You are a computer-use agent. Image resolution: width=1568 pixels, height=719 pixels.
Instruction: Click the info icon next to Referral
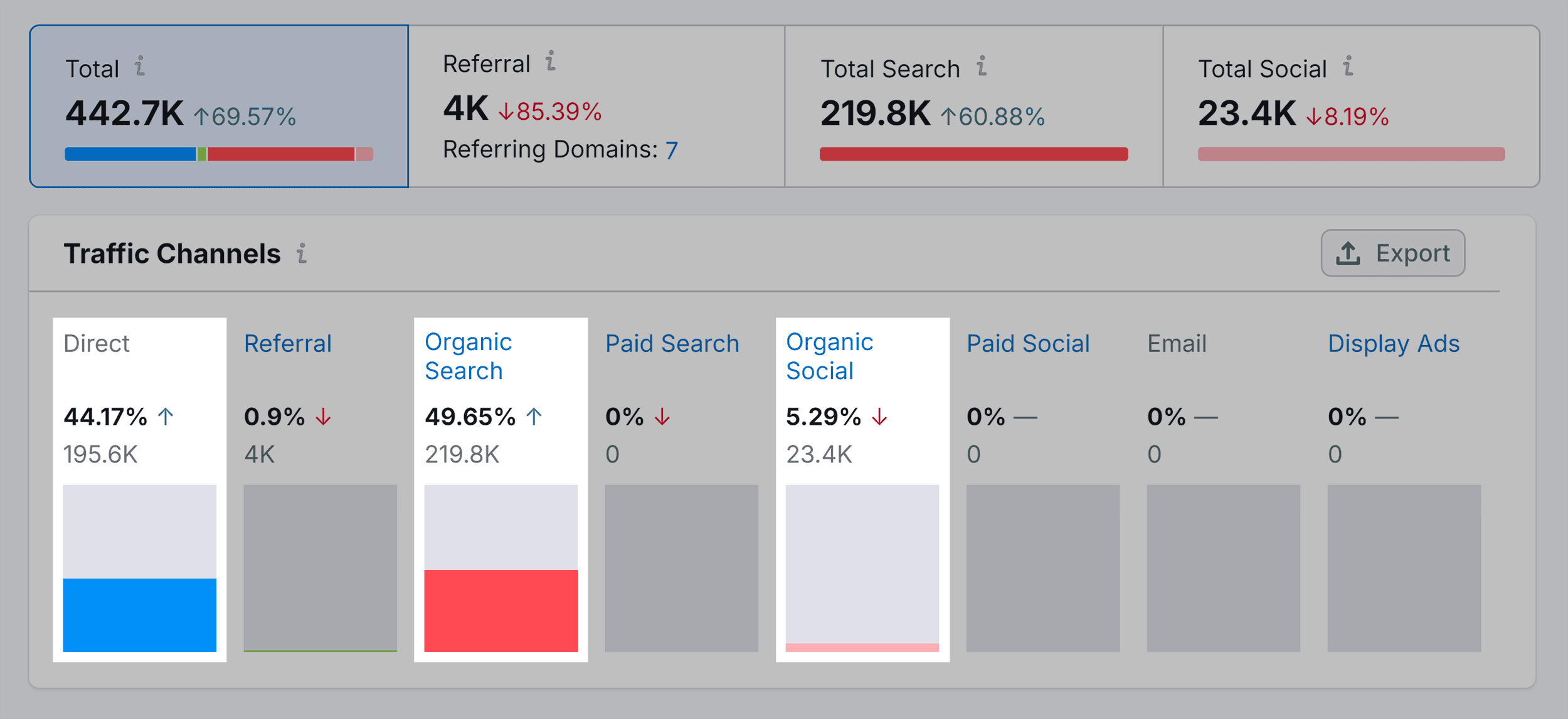click(x=549, y=62)
